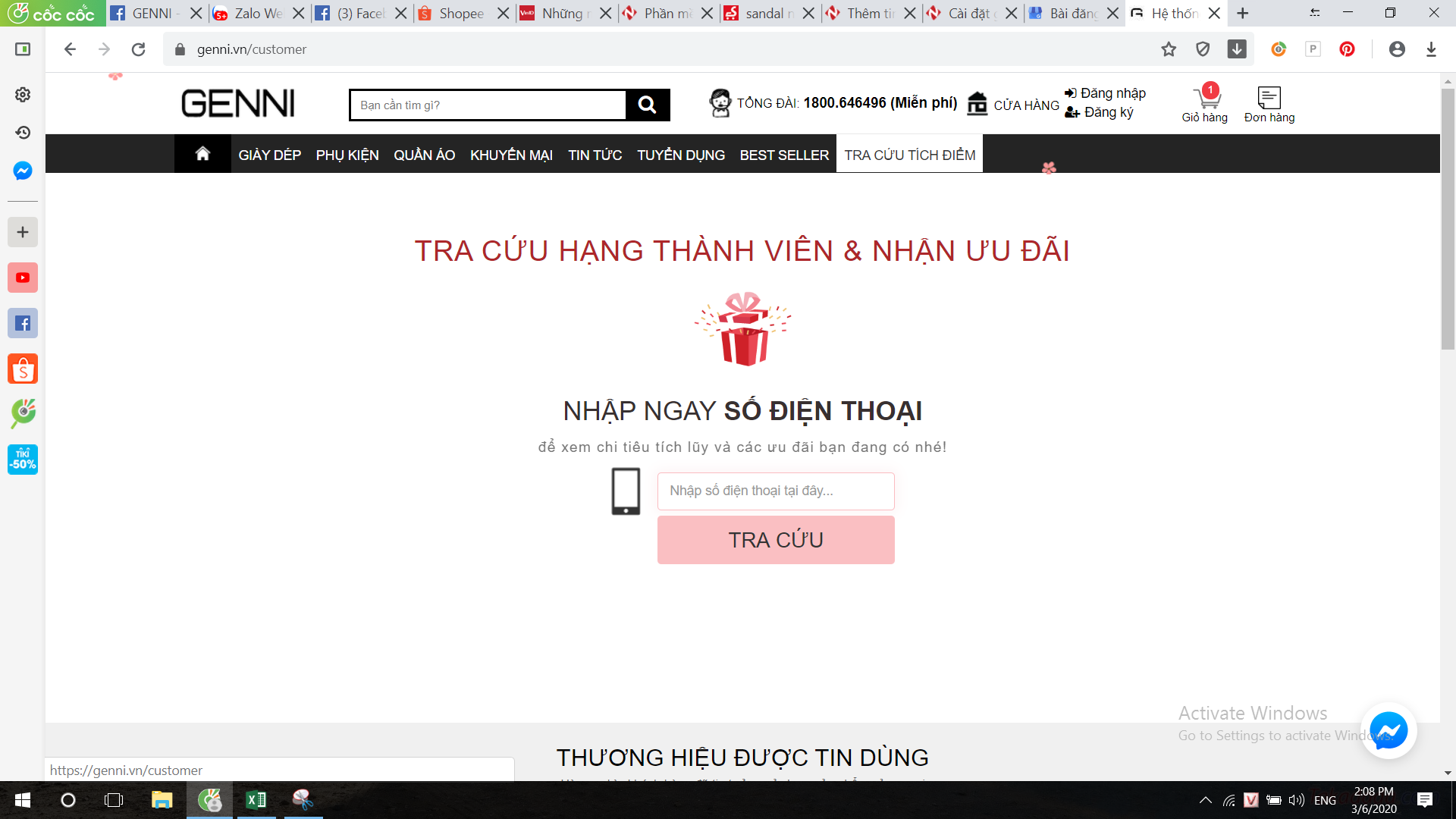Show hidden system tray icons

[x=1205, y=800]
